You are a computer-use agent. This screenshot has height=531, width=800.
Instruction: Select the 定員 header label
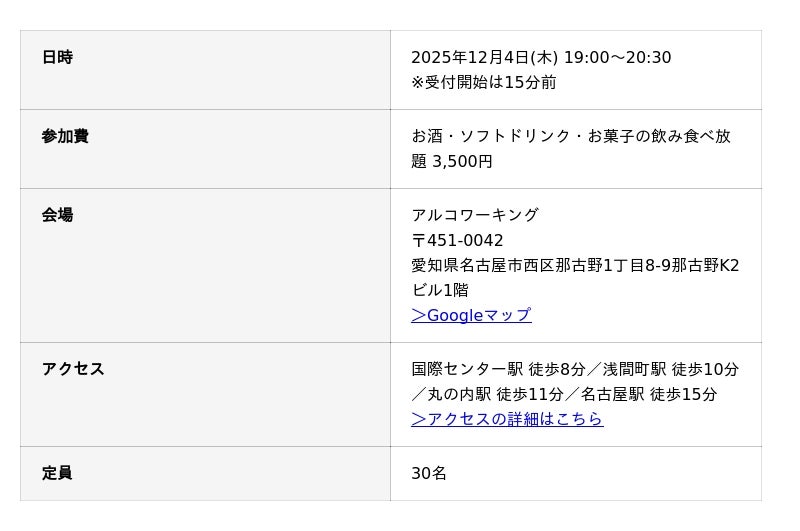[x=57, y=474]
